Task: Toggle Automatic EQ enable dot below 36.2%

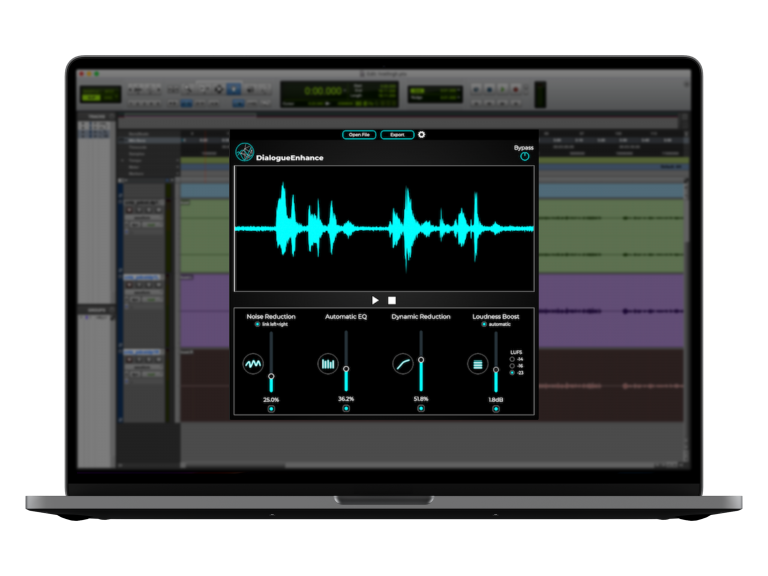Action: [x=346, y=408]
